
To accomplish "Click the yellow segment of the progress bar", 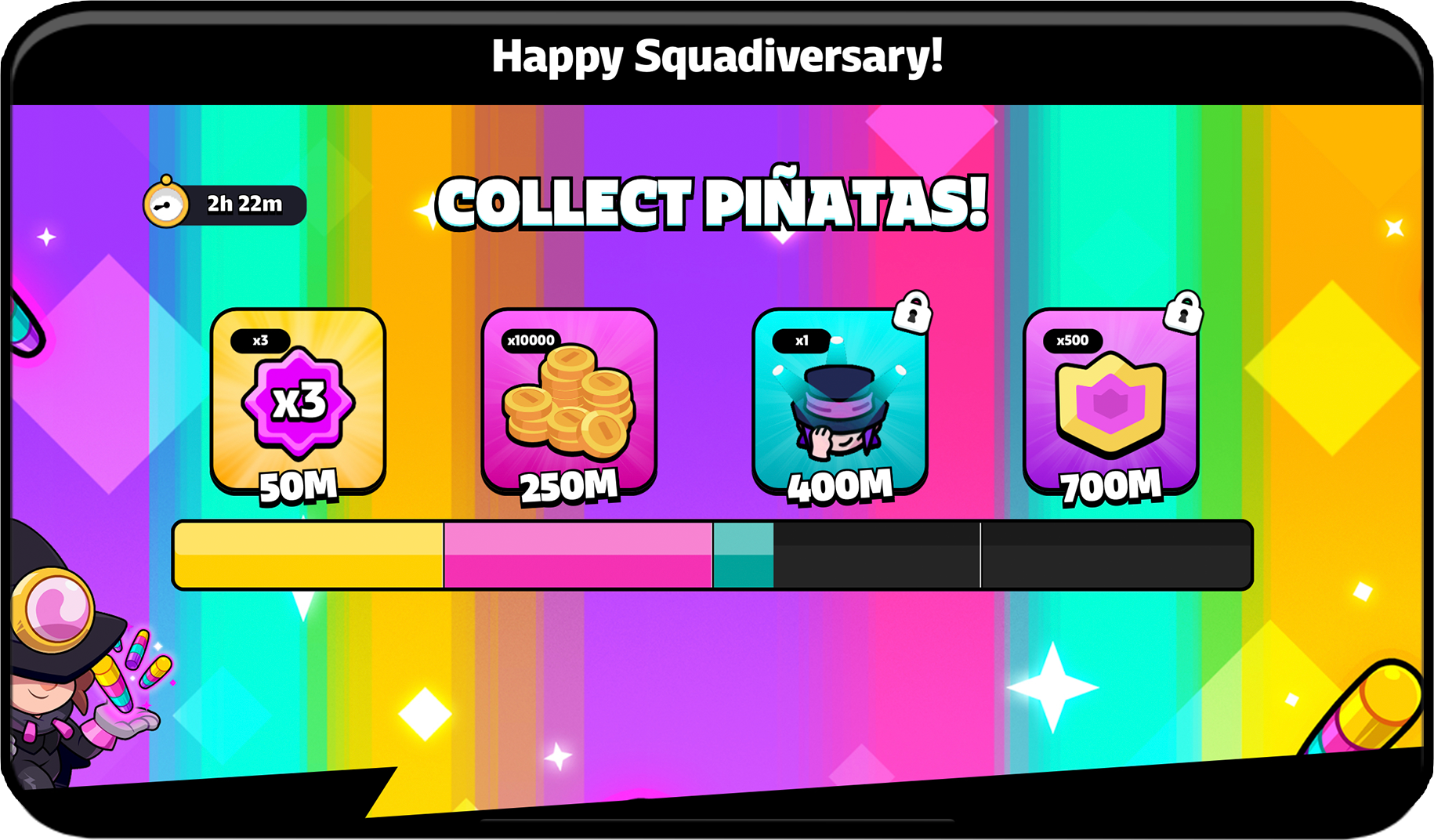I will coord(309,555).
